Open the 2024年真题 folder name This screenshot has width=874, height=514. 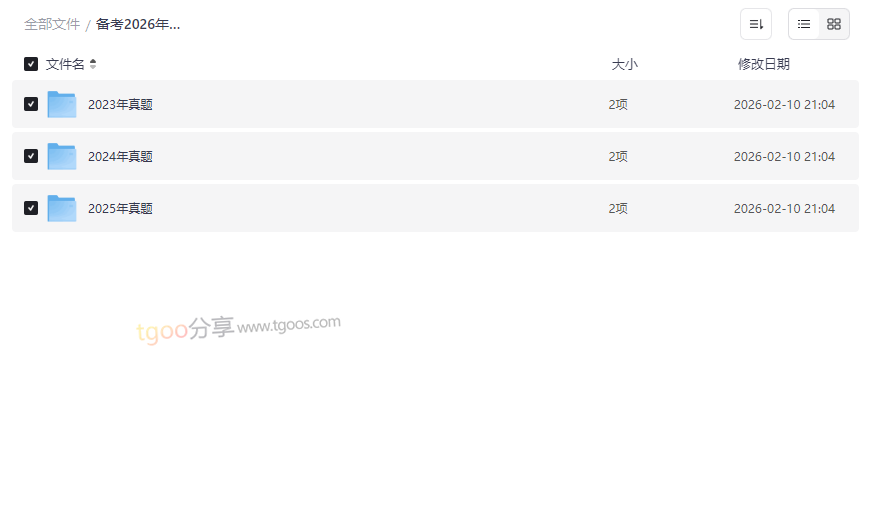click(x=120, y=156)
